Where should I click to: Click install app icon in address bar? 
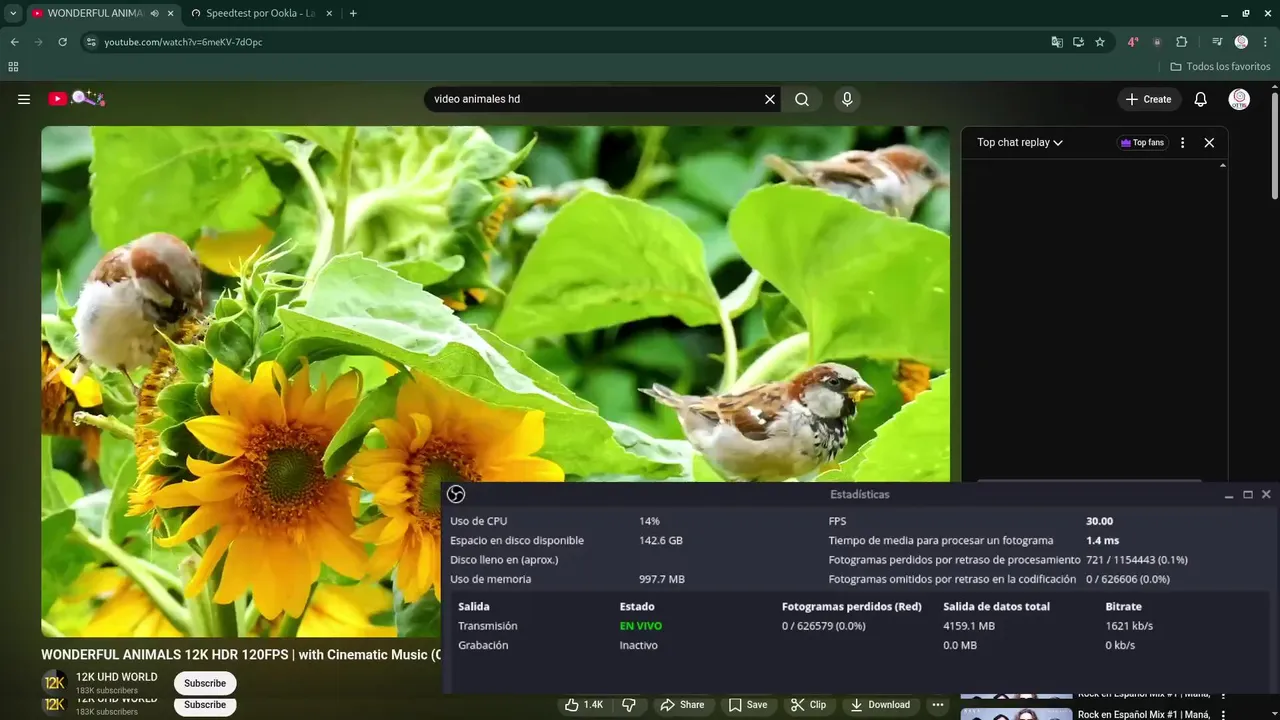tap(1078, 42)
